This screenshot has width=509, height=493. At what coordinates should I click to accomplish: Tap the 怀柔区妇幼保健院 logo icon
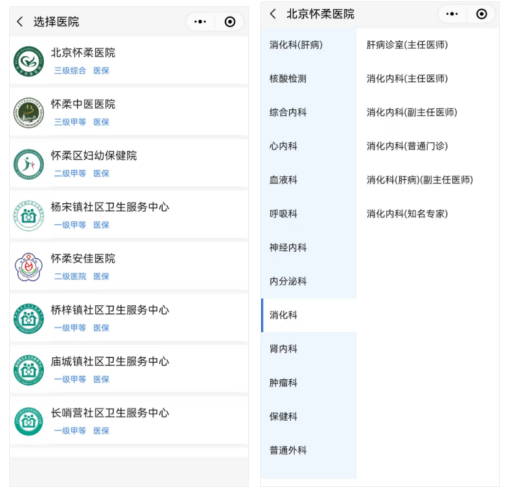(29, 164)
